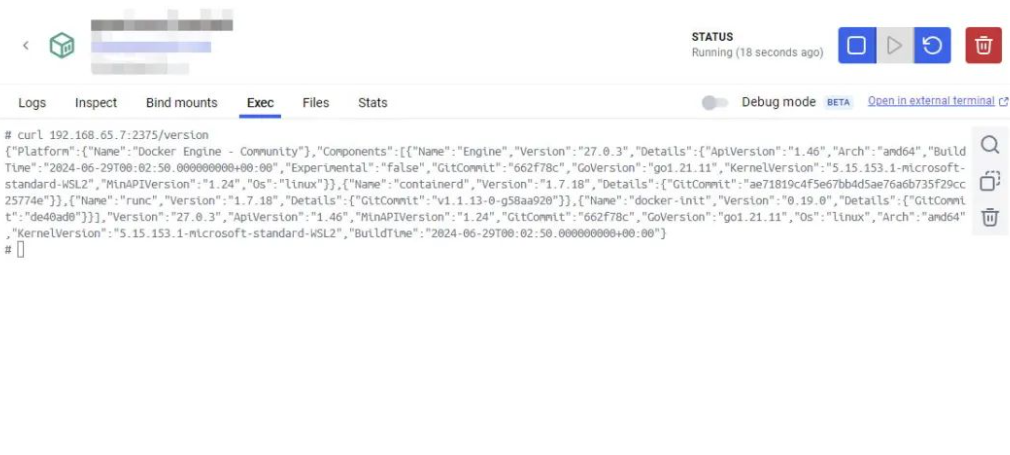Viewport: 1010px width, 455px height.
Task: Click the blurred image name link
Action: tap(151, 47)
